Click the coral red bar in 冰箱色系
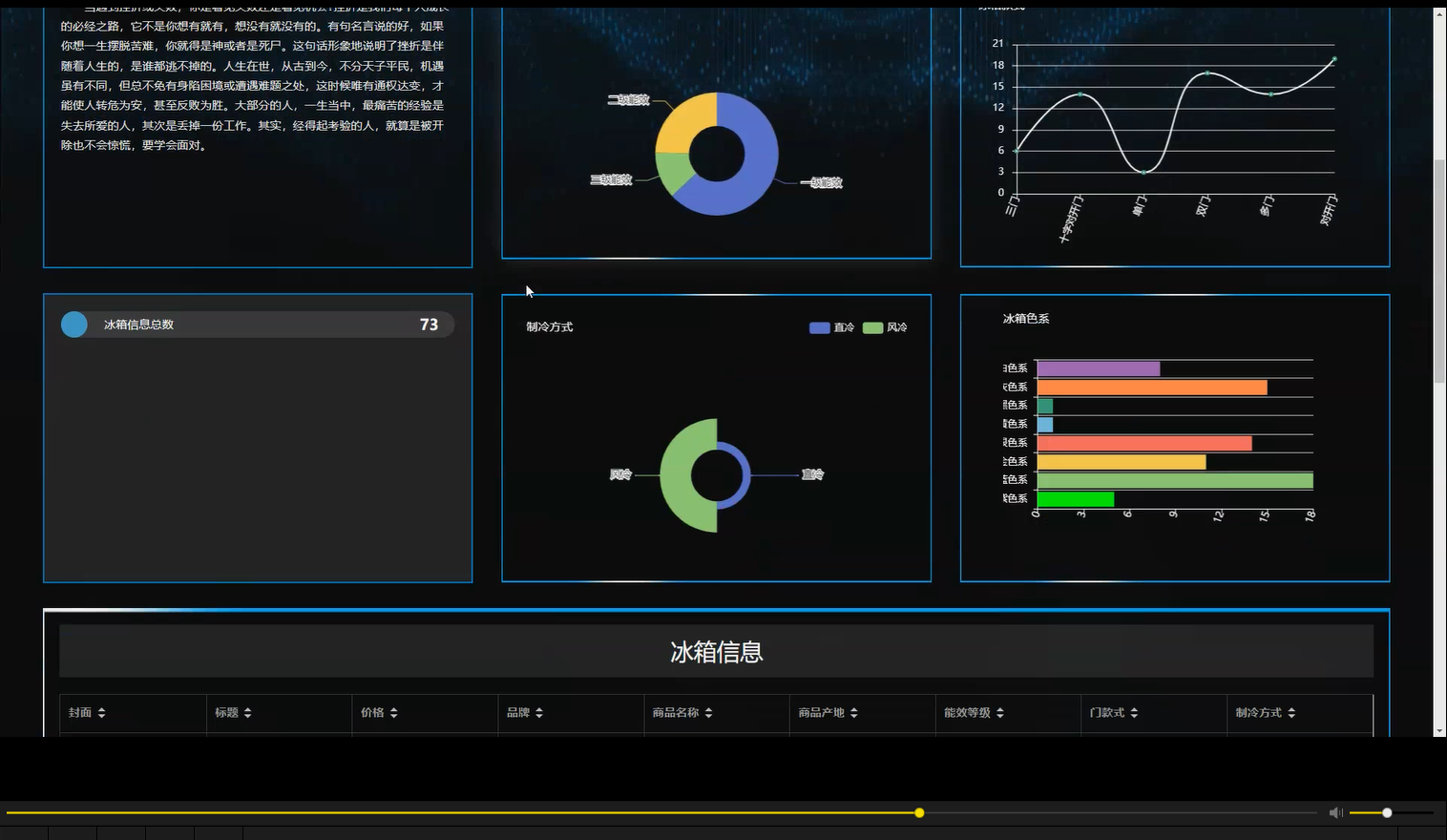Viewport: 1447px width, 840px height. pos(1144,443)
